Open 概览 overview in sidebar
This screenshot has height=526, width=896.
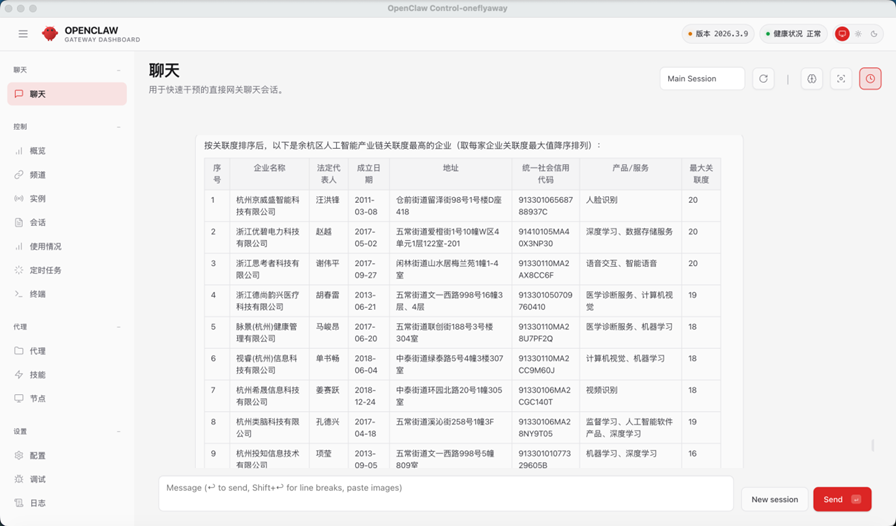67,151
